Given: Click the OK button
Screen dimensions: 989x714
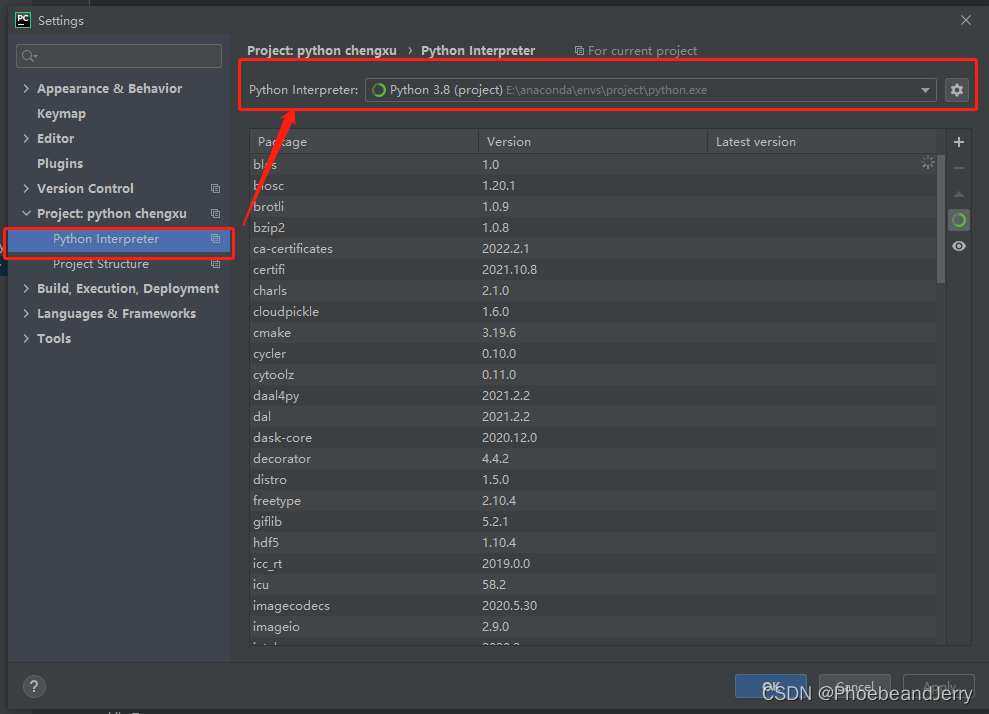Looking at the screenshot, I should click(771, 686).
